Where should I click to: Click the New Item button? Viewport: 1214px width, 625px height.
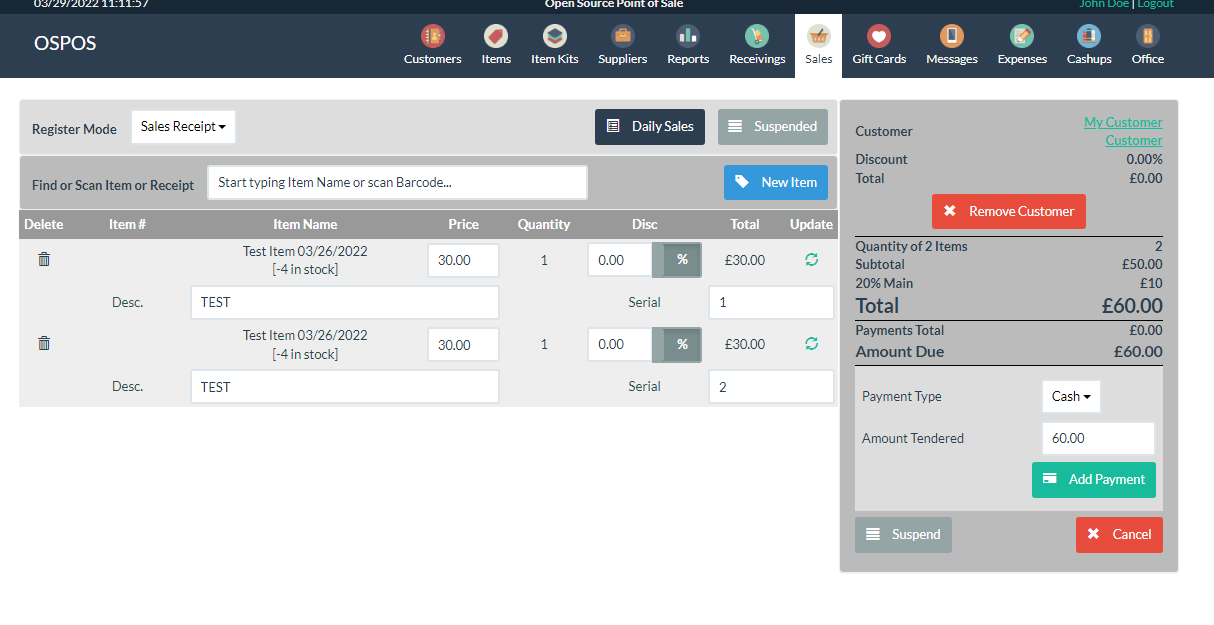[776, 182]
